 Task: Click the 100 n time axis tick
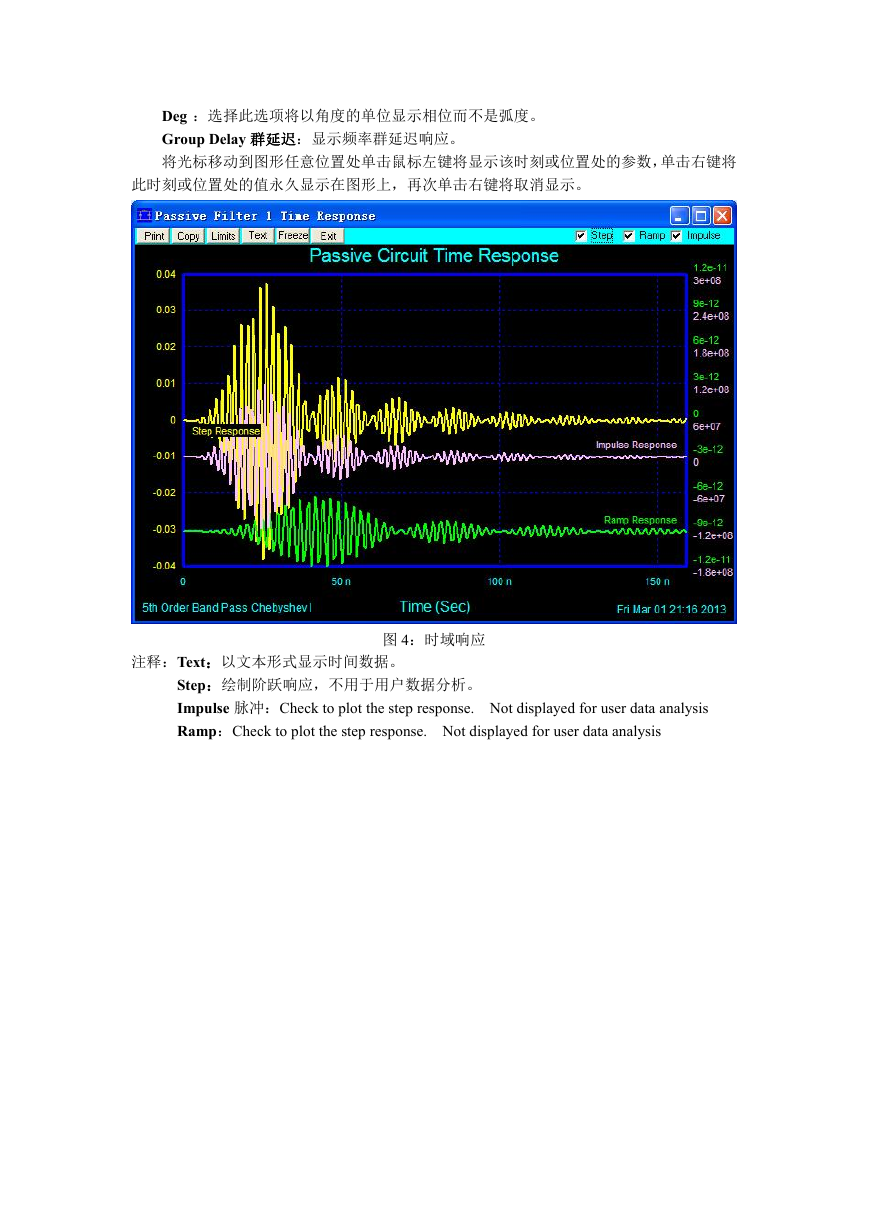(x=499, y=581)
